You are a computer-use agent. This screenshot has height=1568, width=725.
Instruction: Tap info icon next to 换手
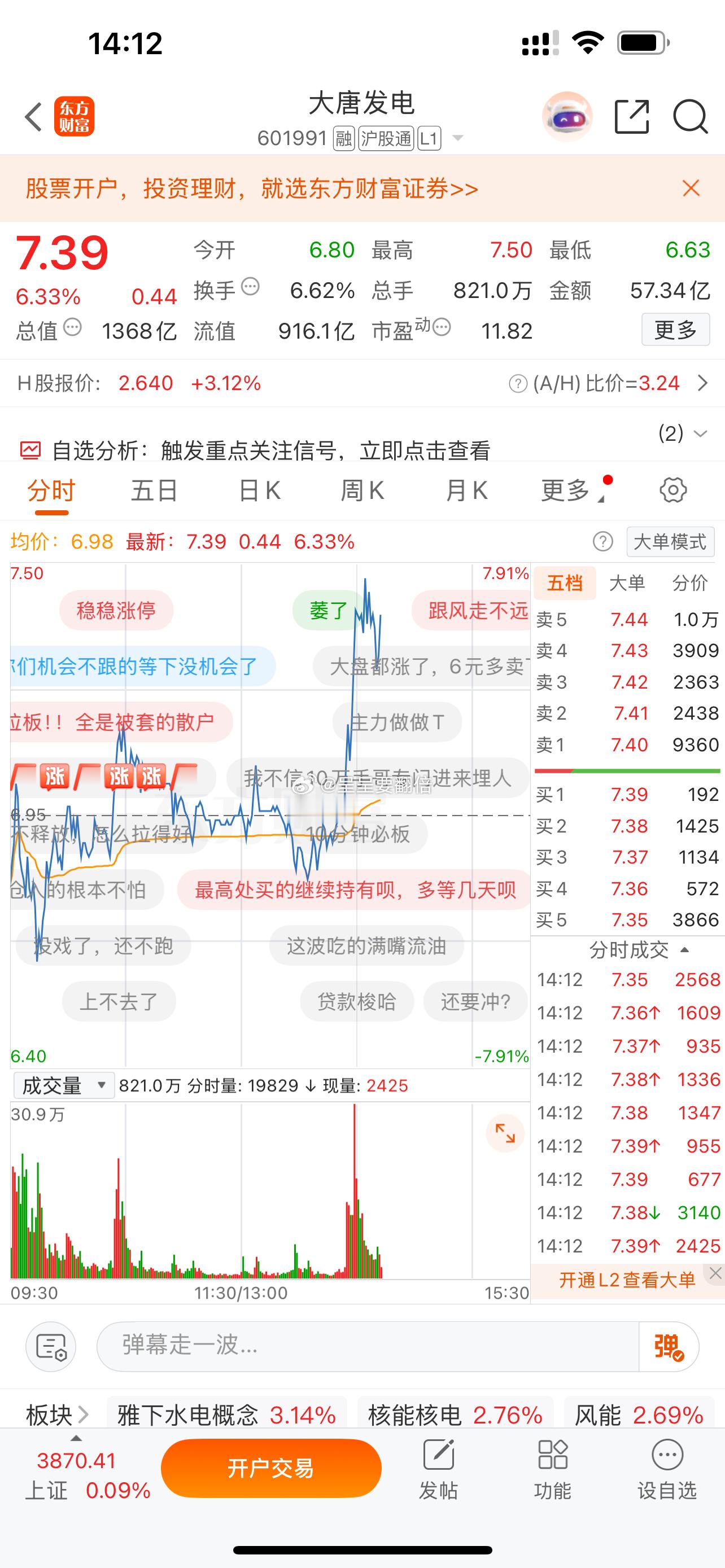point(250,286)
